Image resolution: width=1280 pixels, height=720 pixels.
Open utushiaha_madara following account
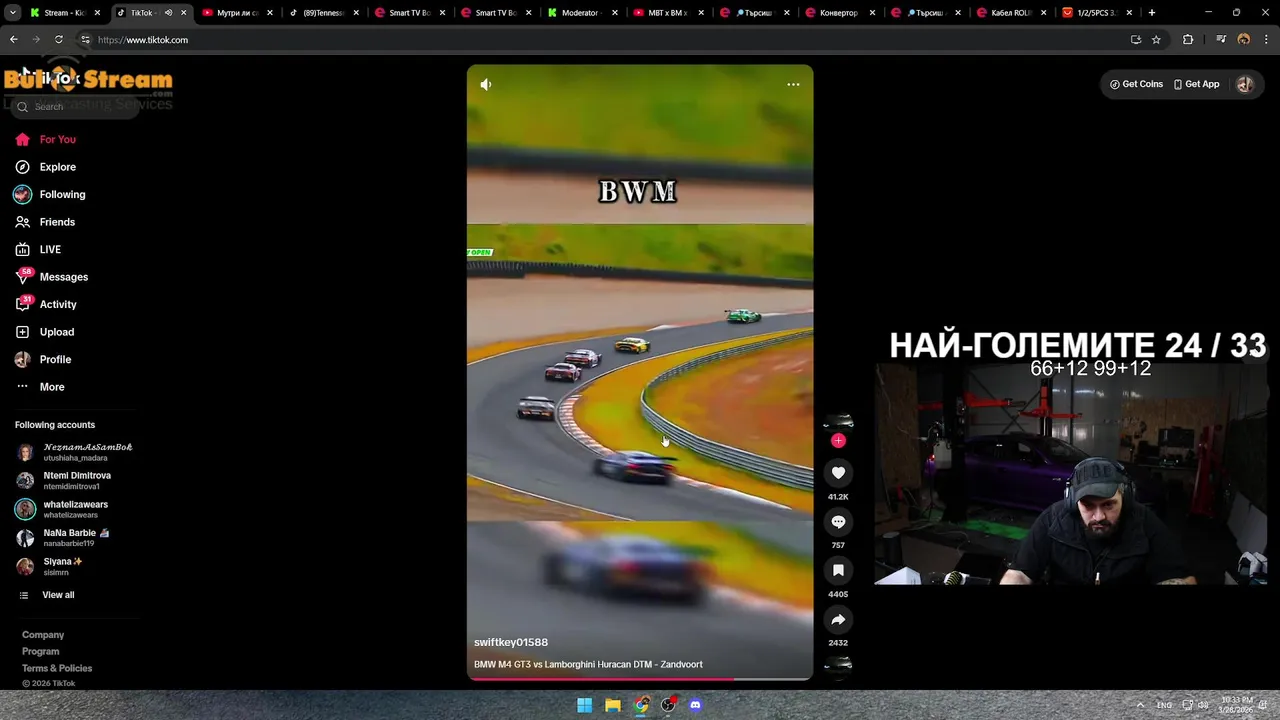pos(75,452)
